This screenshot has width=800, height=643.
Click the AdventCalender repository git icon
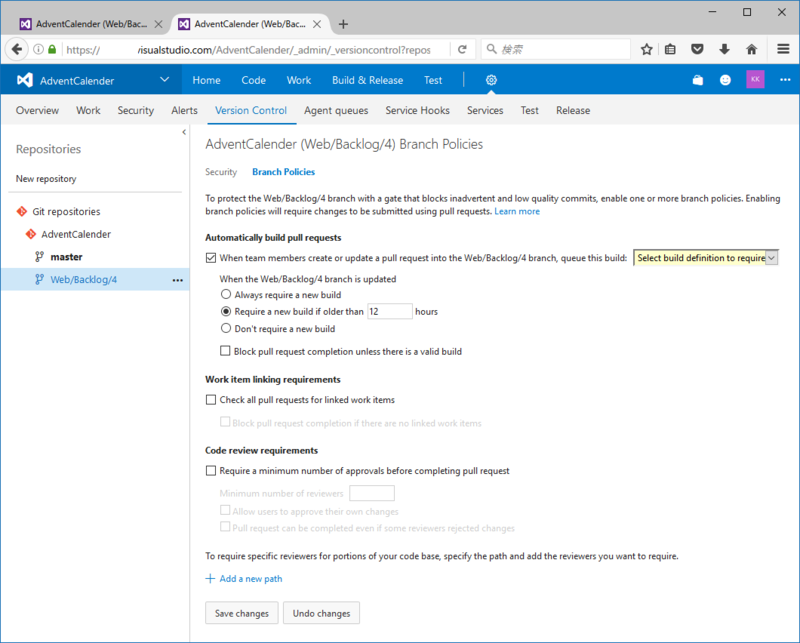tap(31, 234)
